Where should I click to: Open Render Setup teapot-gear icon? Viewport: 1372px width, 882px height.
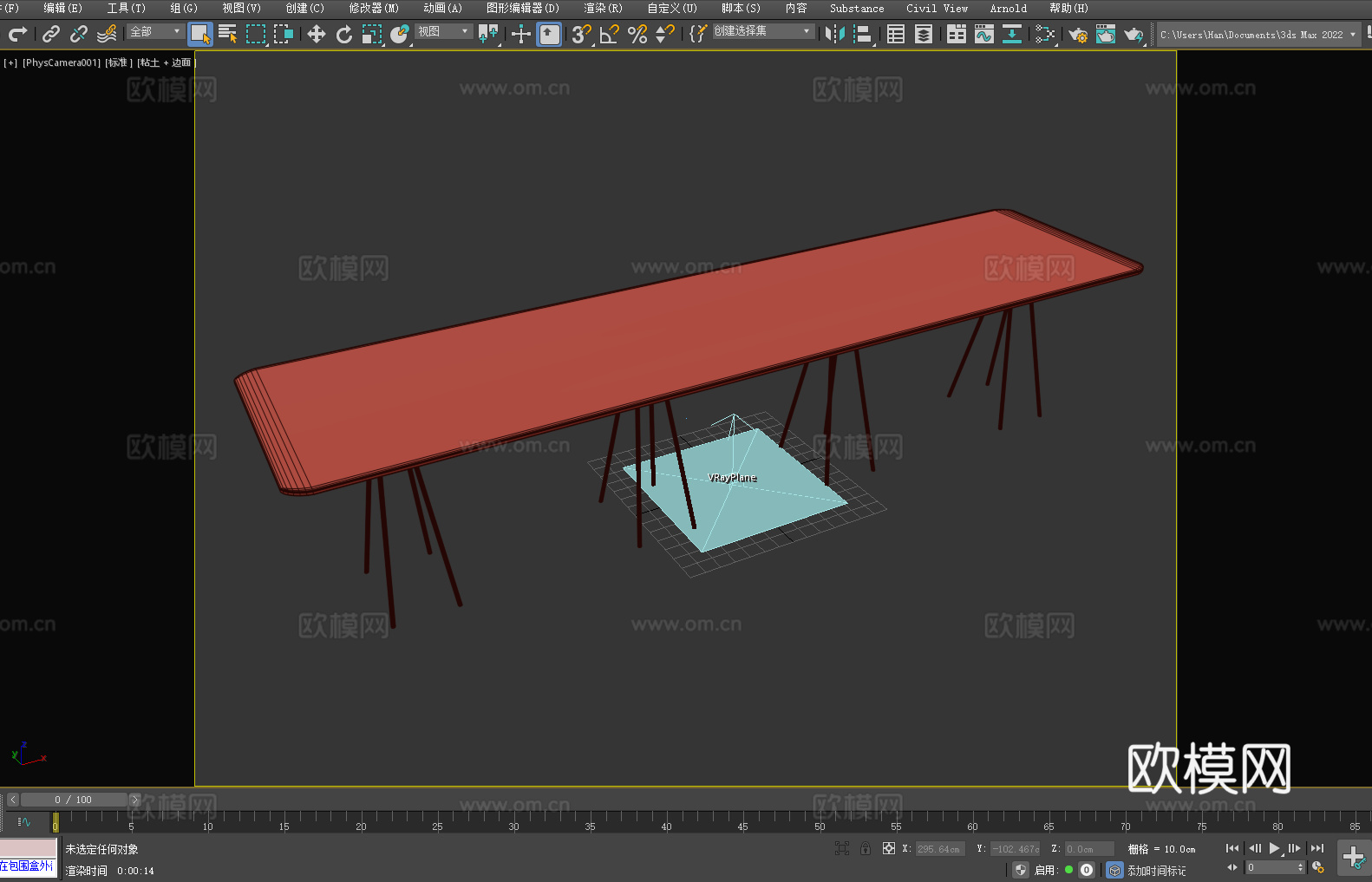[x=1078, y=35]
